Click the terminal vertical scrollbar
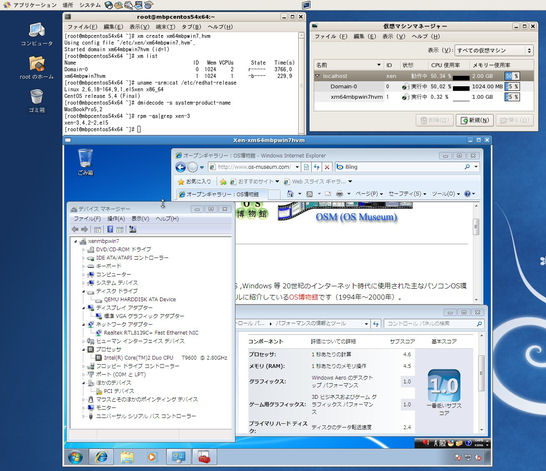This screenshot has height=471, width=546. pyautogui.click(x=301, y=84)
